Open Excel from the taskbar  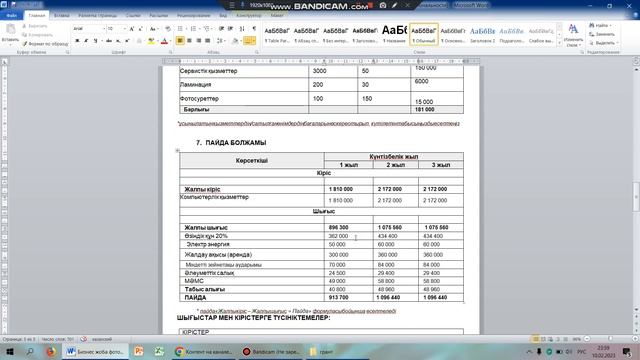coord(159,351)
